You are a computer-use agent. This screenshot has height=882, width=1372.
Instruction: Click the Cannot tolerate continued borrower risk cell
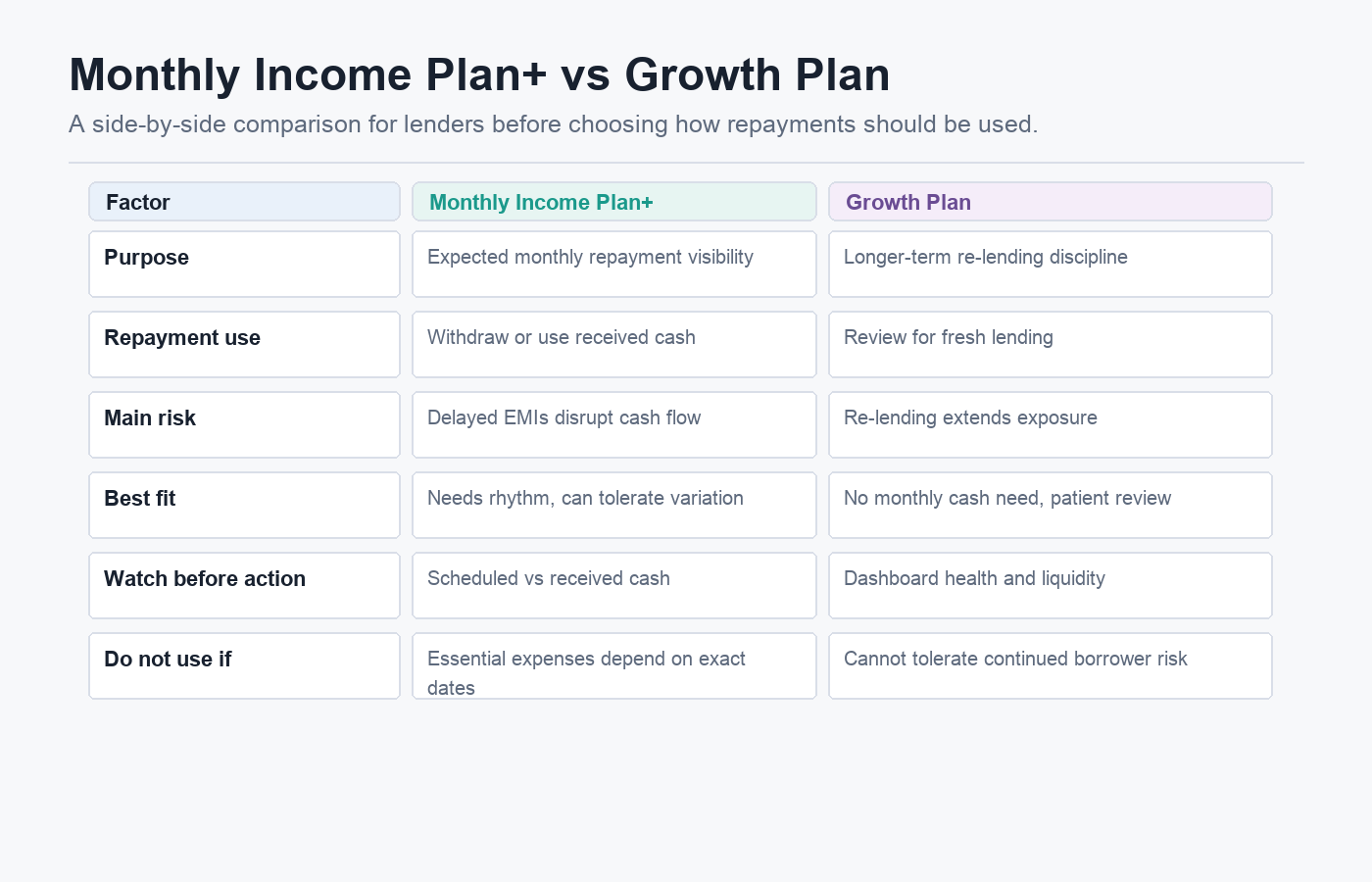pyautogui.click(x=1051, y=666)
